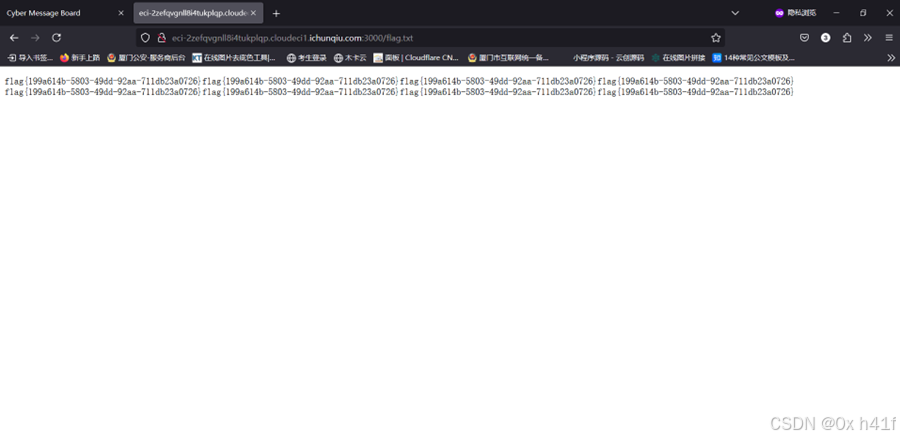This screenshot has width=900, height=439.
Task: Minimize the Firefox window
Action: (836, 13)
